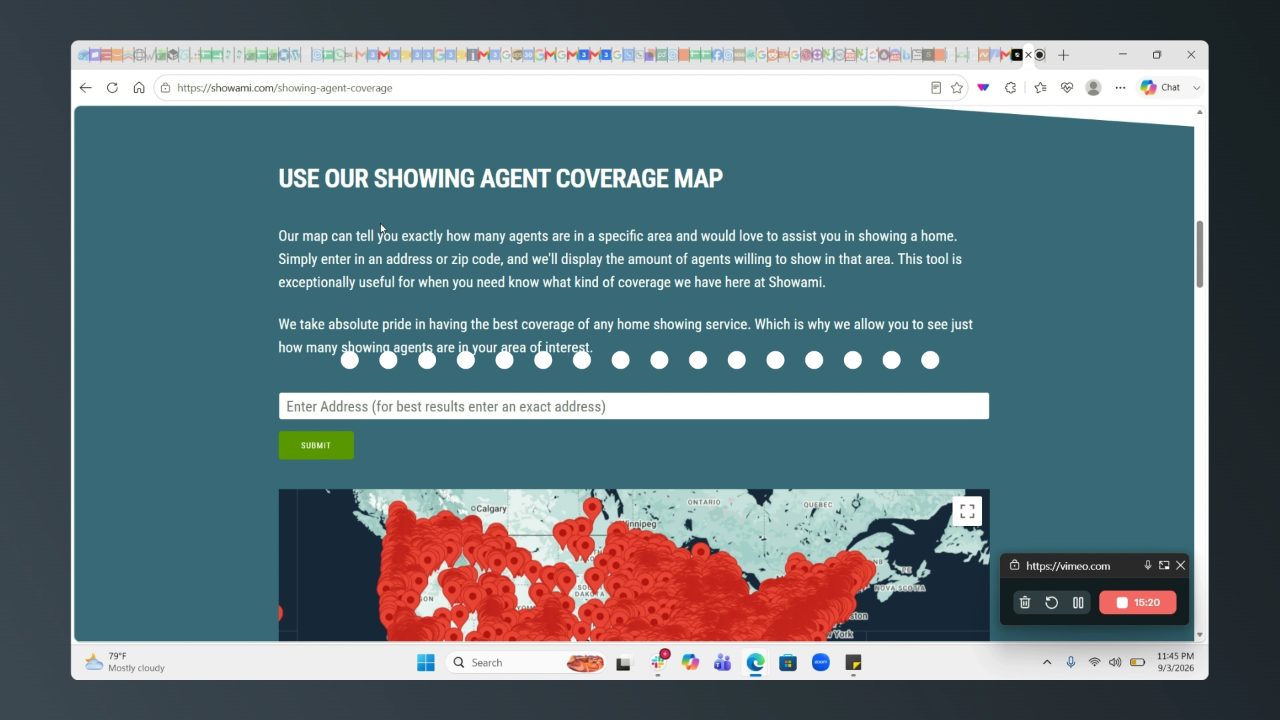The width and height of the screenshot is (1280, 720).
Task: Open Microsoft Store from the taskbar
Action: click(788, 662)
